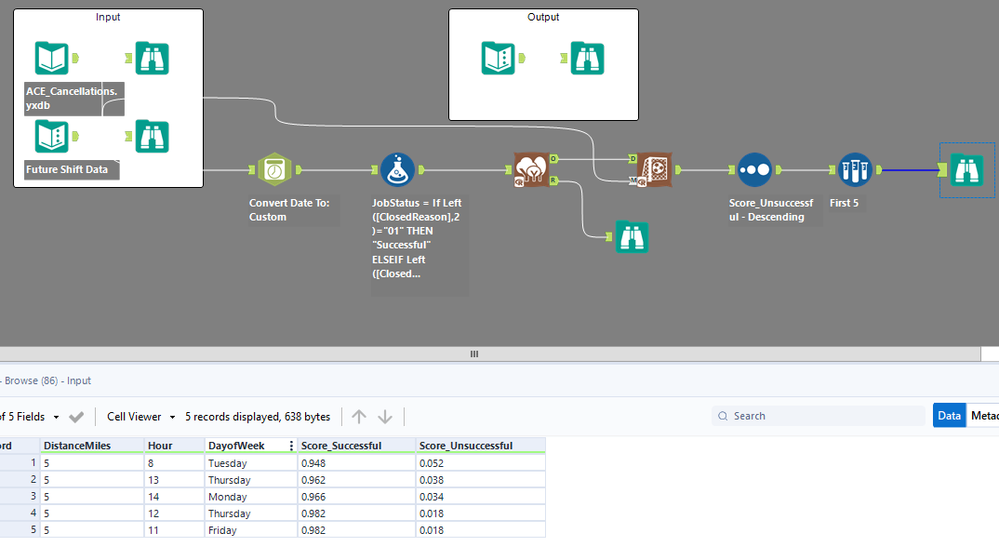Image resolution: width=999 pixels, height=547 pixels.
Task: Switch to the Metadata view tab
Action: (x=983, y=415)
